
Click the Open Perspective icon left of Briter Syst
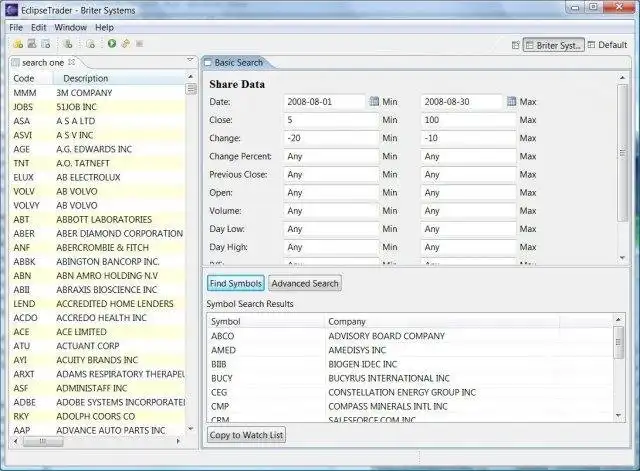516,45
